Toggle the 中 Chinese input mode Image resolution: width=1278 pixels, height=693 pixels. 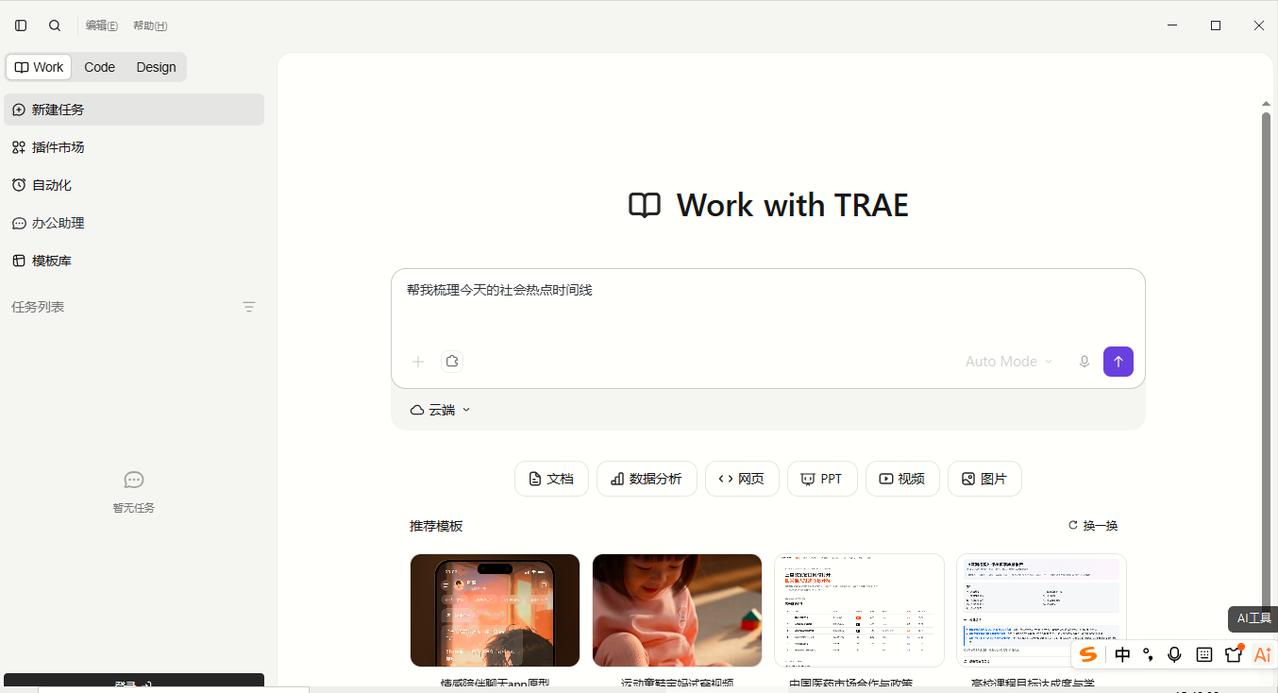(1123, 655)
